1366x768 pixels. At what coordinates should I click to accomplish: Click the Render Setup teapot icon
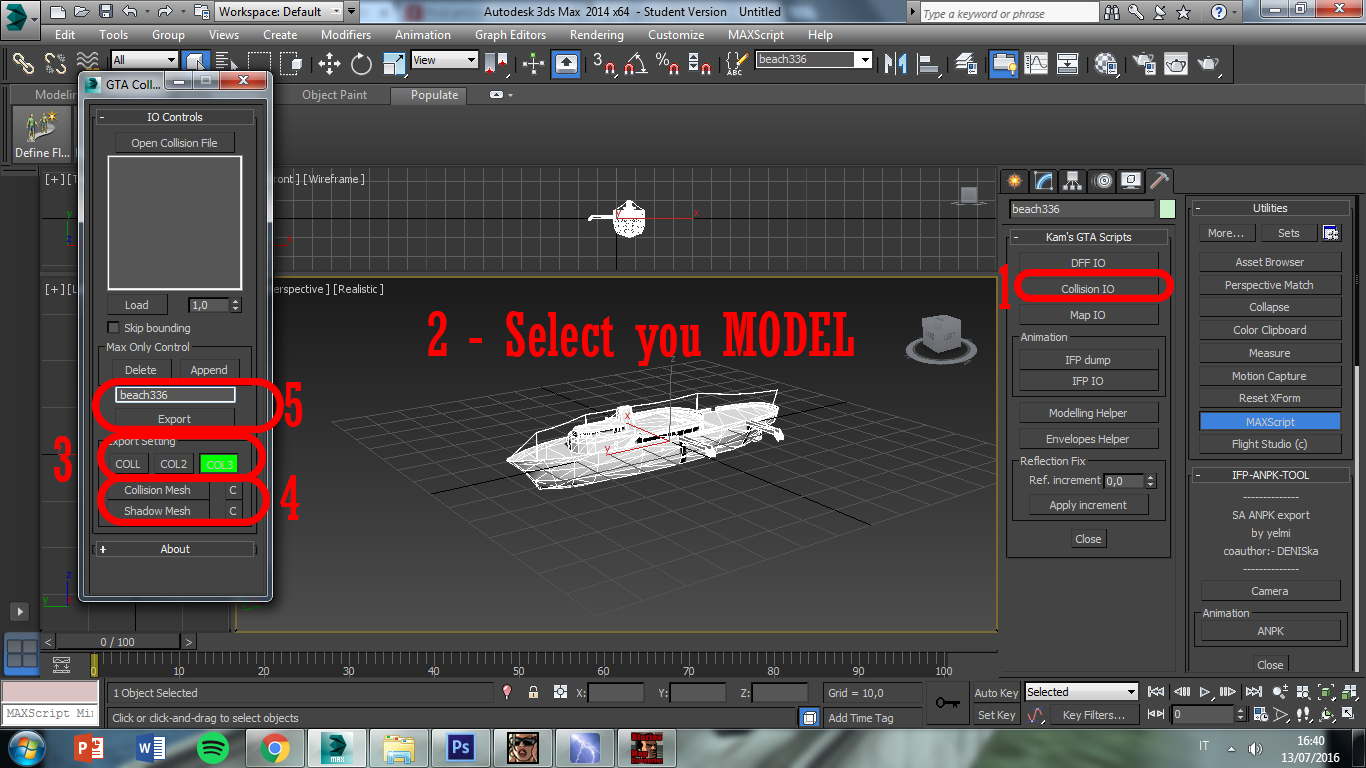point(1142,63)
